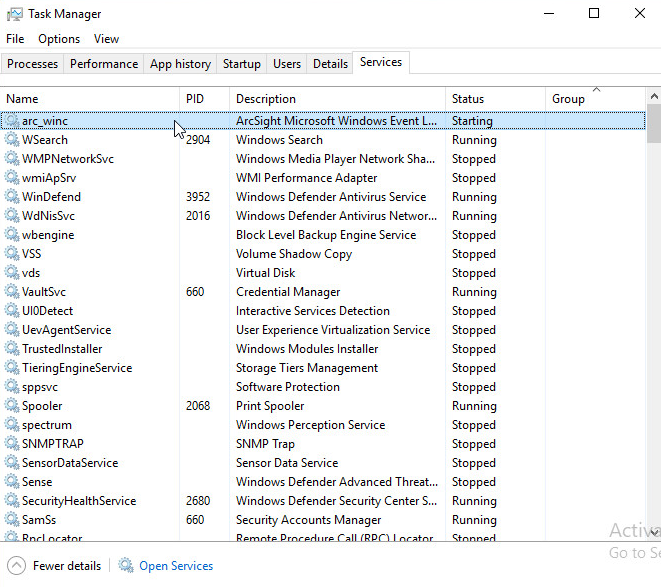Open the View menu
Image resolution: width=661 pixels, height=587 pixels.
106,39
